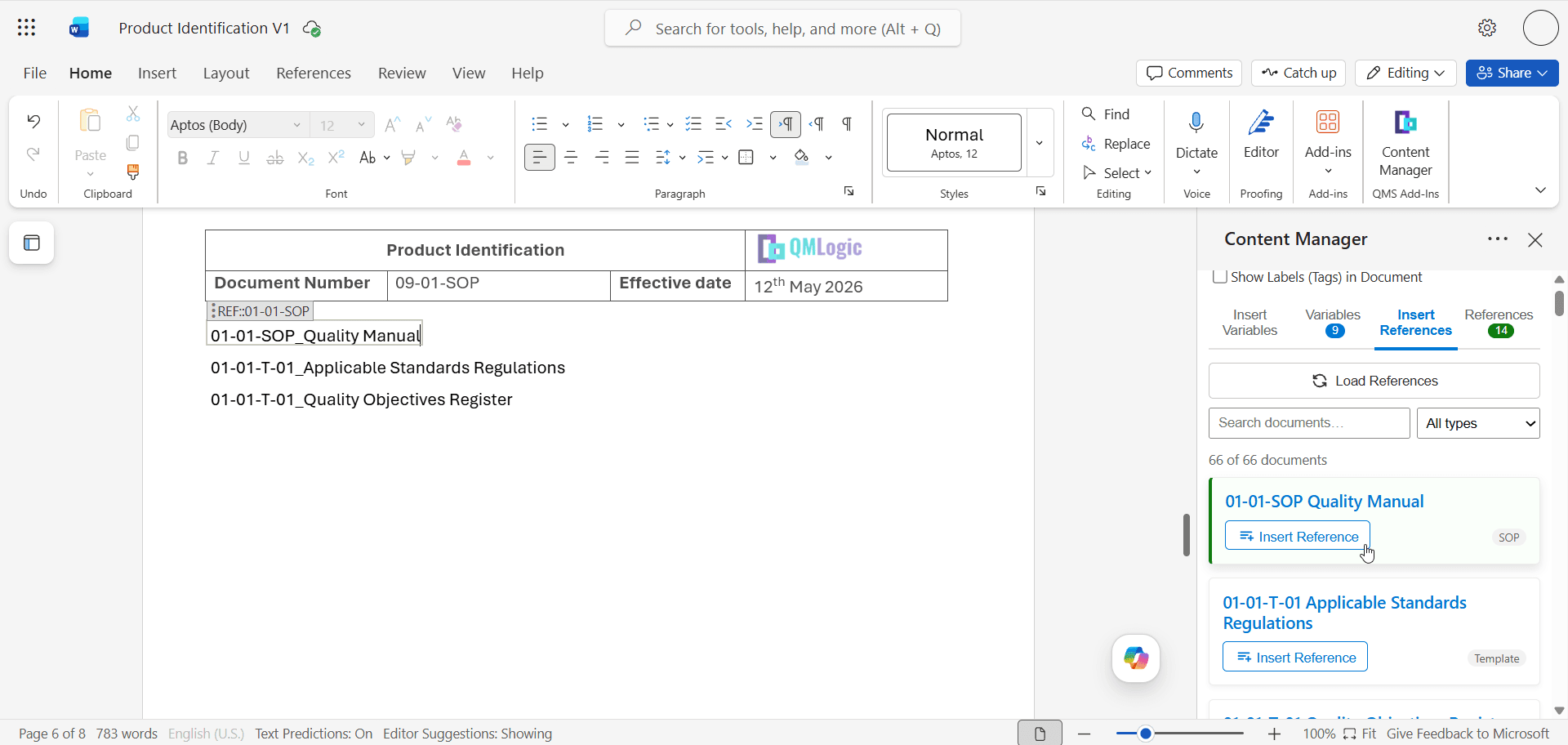The width and height of the screenshot is (1568, 745).
Task: Justify the paragraph text
Action: [632, 158]
